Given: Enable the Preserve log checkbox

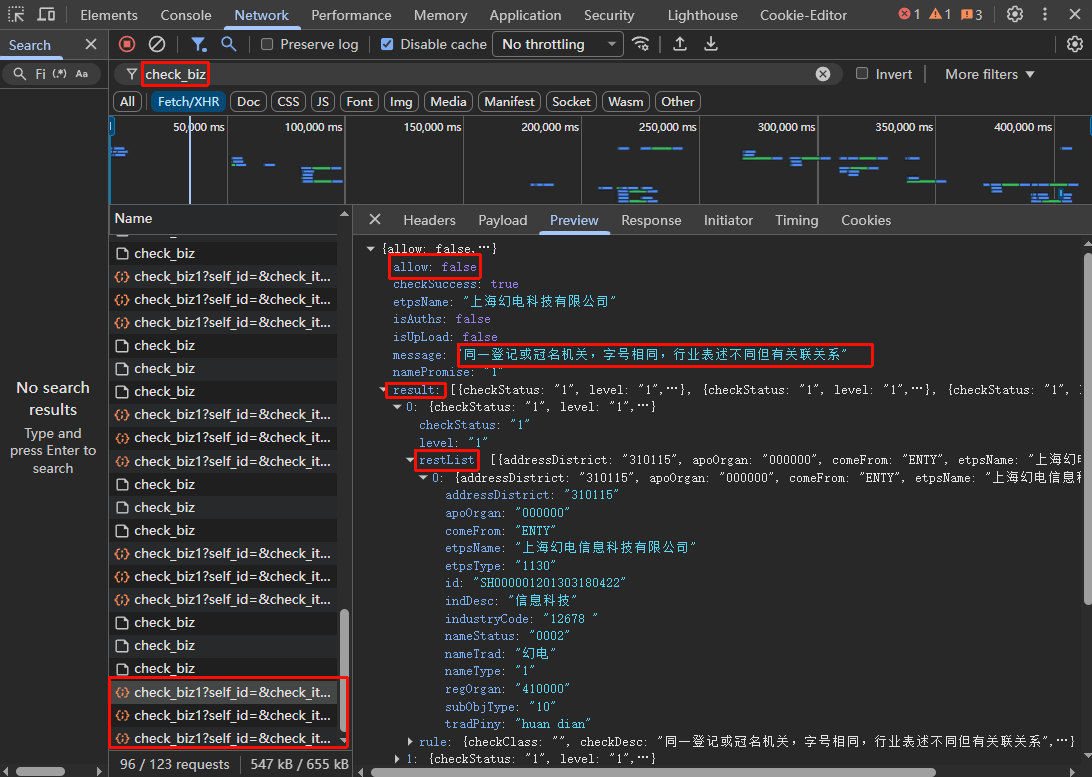Looking at the screenshot, I should [267, 45].
